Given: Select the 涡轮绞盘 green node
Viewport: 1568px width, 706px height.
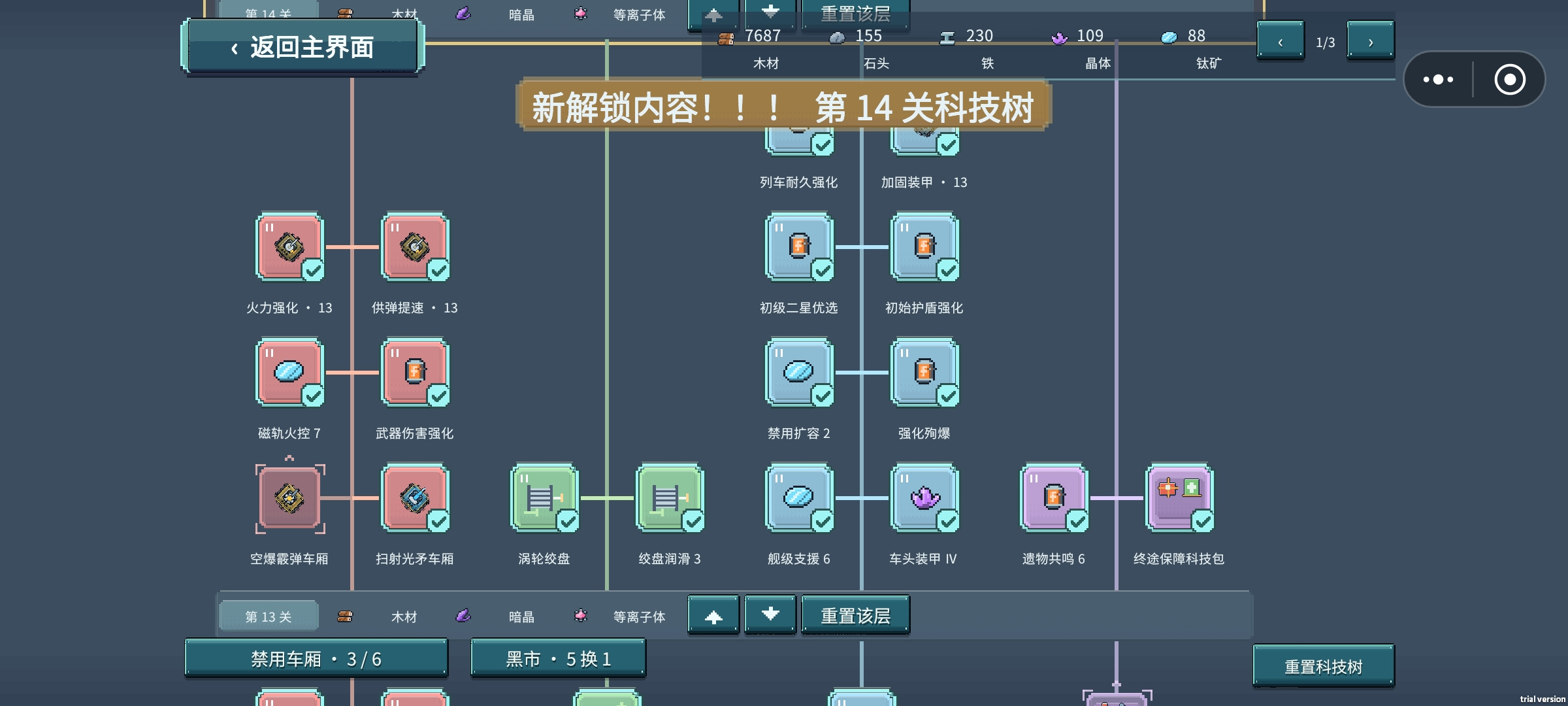Looking at the screenshot, I should coord(544,498).
